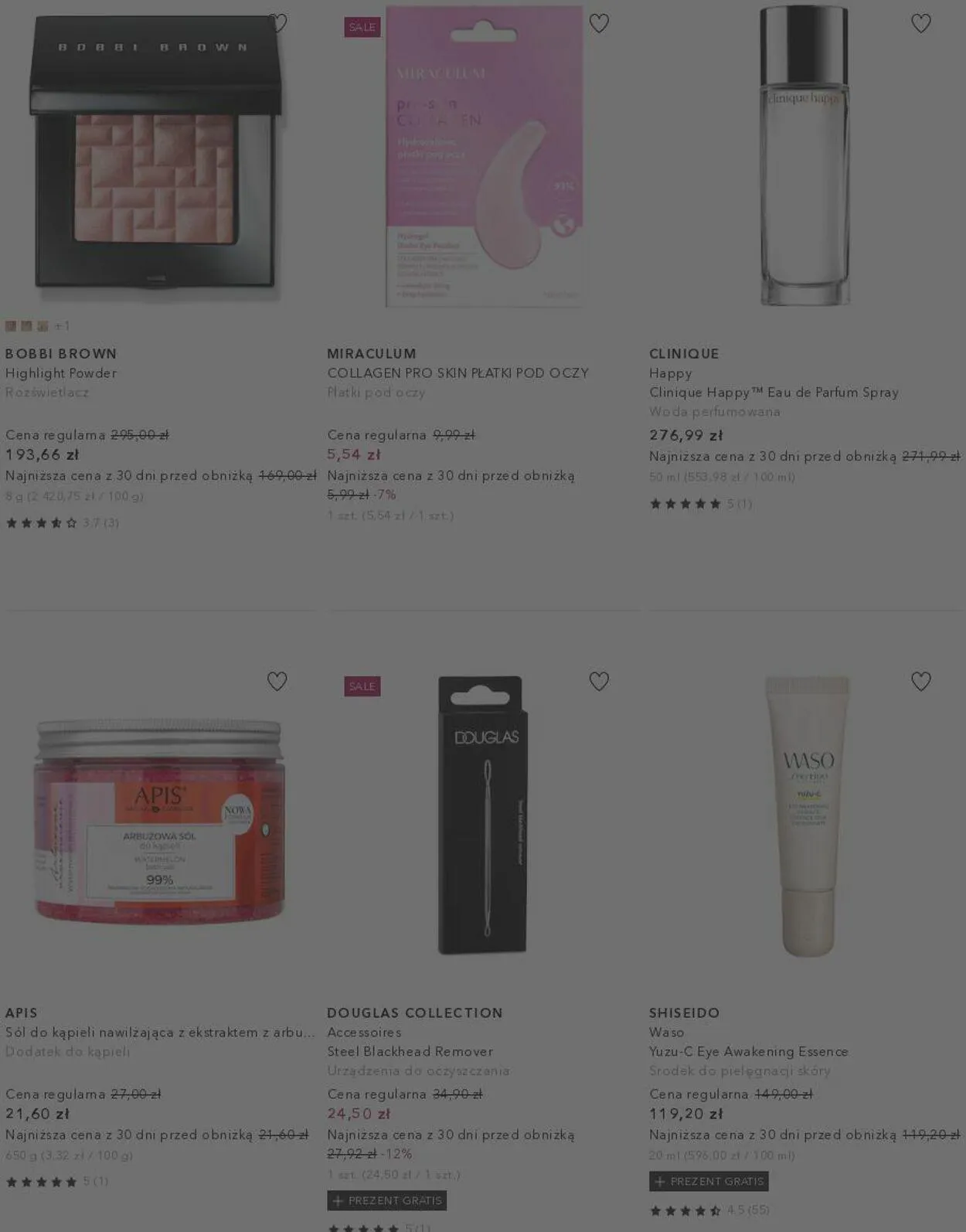966x1232 pixels.
Task: Favorite the Miraculum Collagen eye patches
Action: [x=599, y=23]
